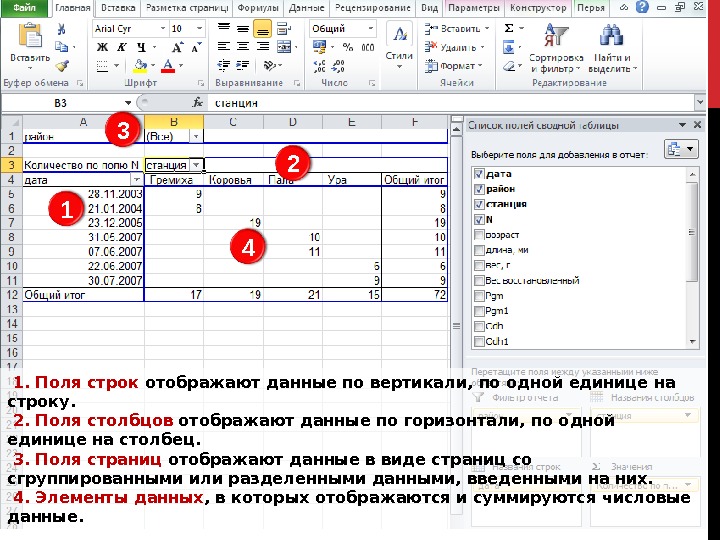Screen dimensions: 720x540
Task: Click the cell borders icon
Action: pos(102,66)
